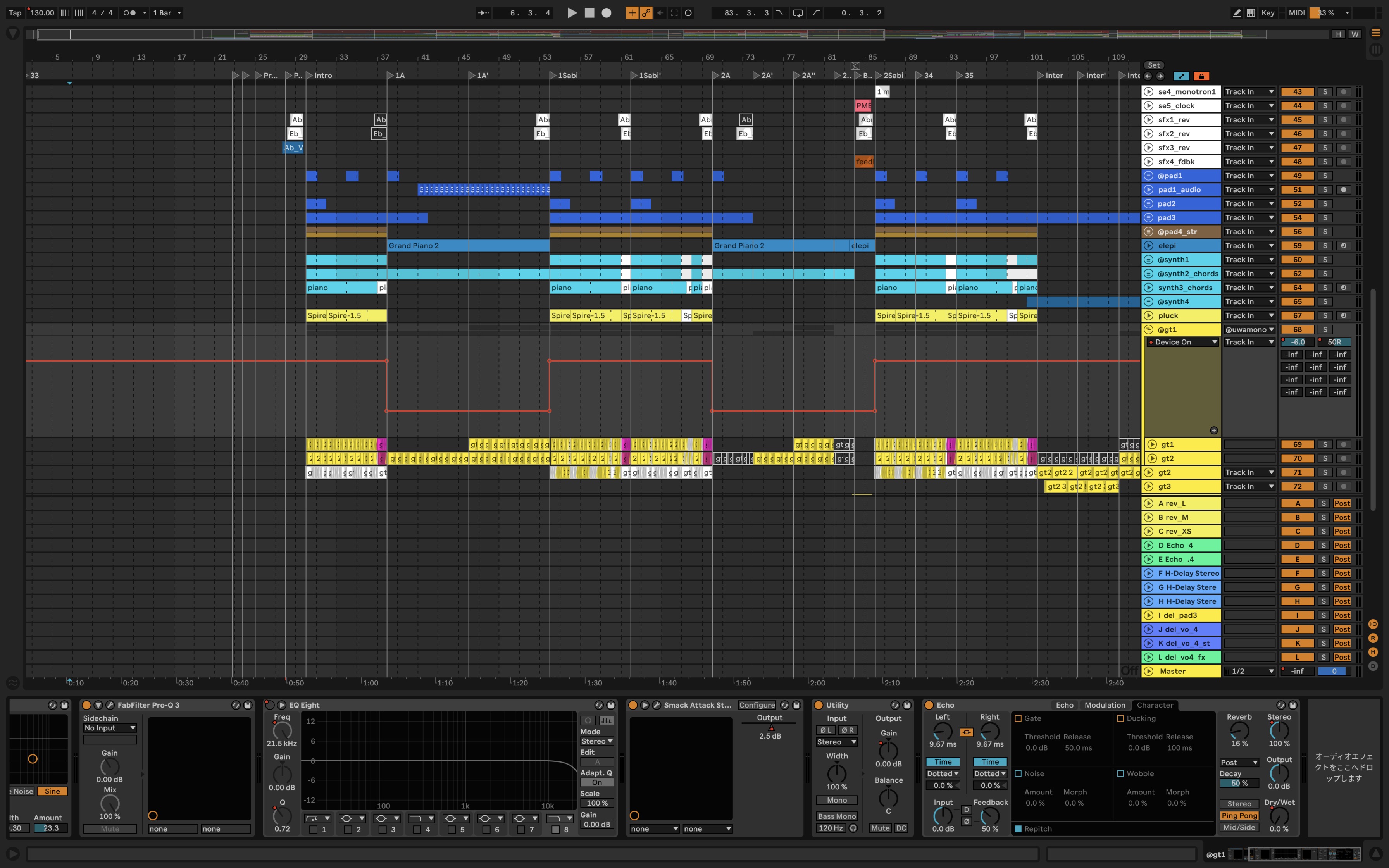
Task: Click the Echo Feedback knob
Action: coord(989,816)
